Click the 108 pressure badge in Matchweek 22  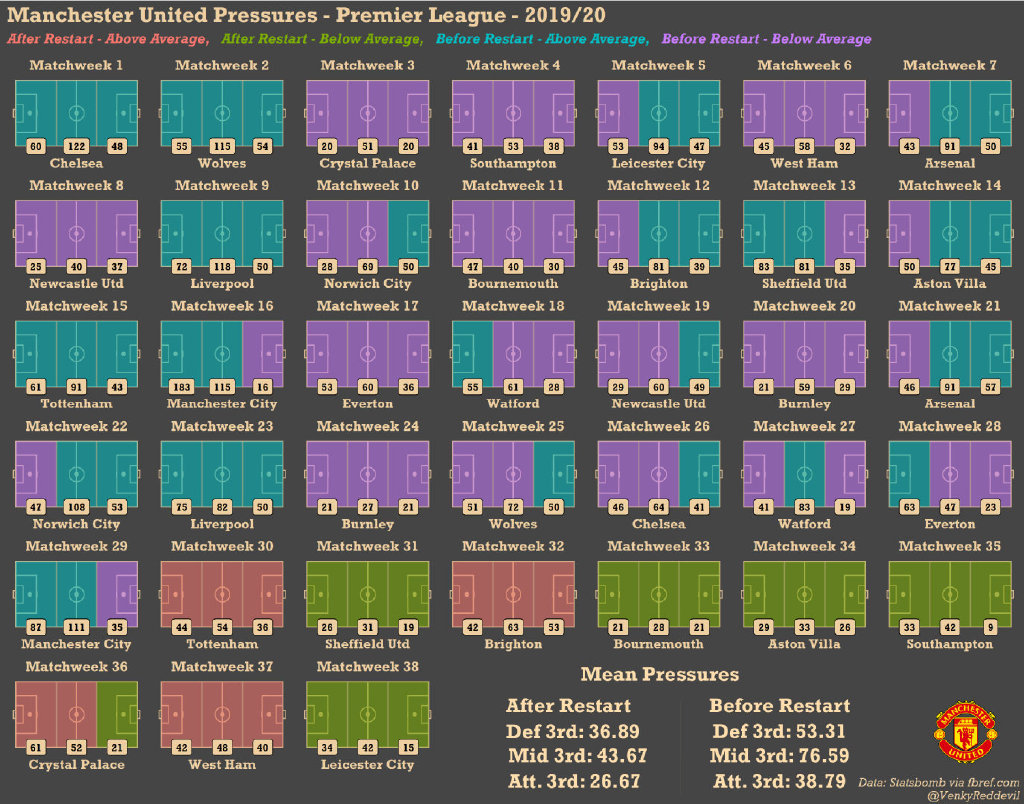tap(76, 507)
